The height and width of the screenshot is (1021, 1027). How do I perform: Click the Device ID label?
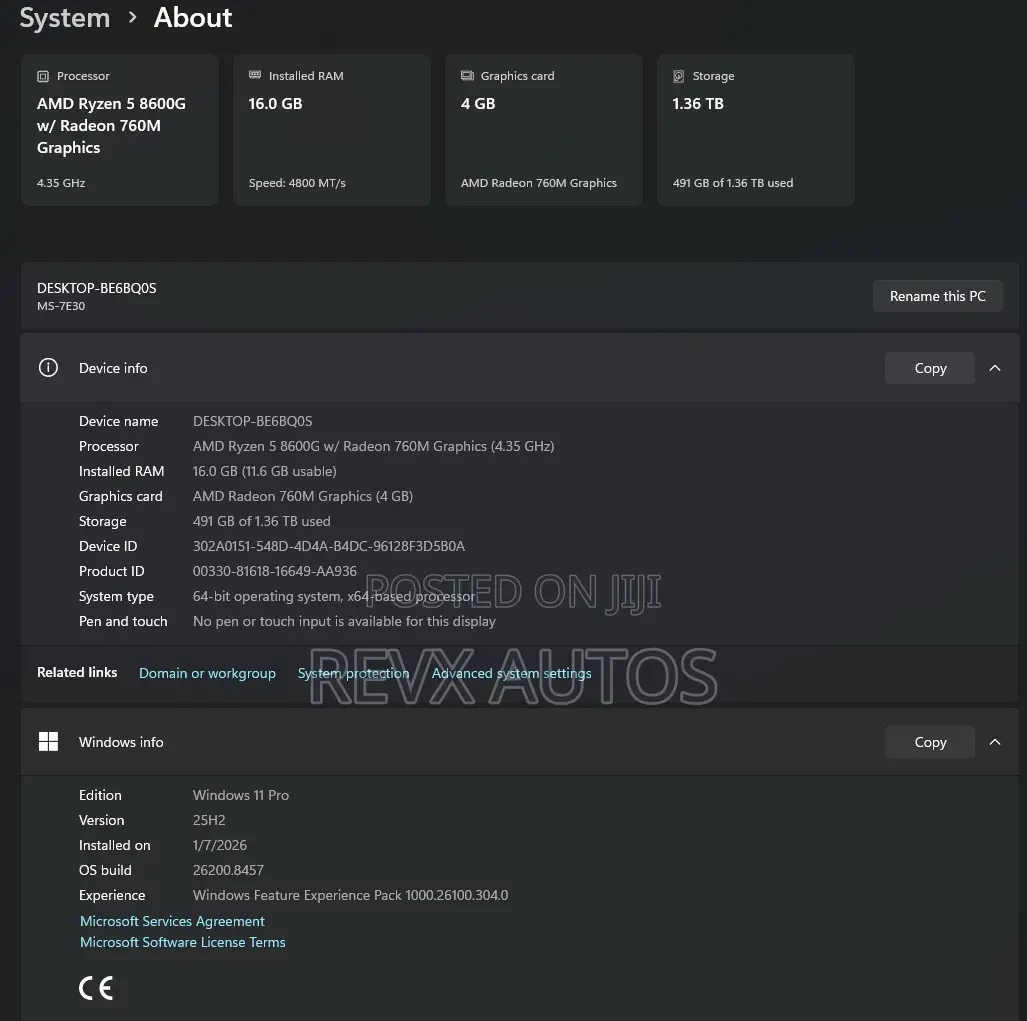pyautogui.click(x=108, y=546)
